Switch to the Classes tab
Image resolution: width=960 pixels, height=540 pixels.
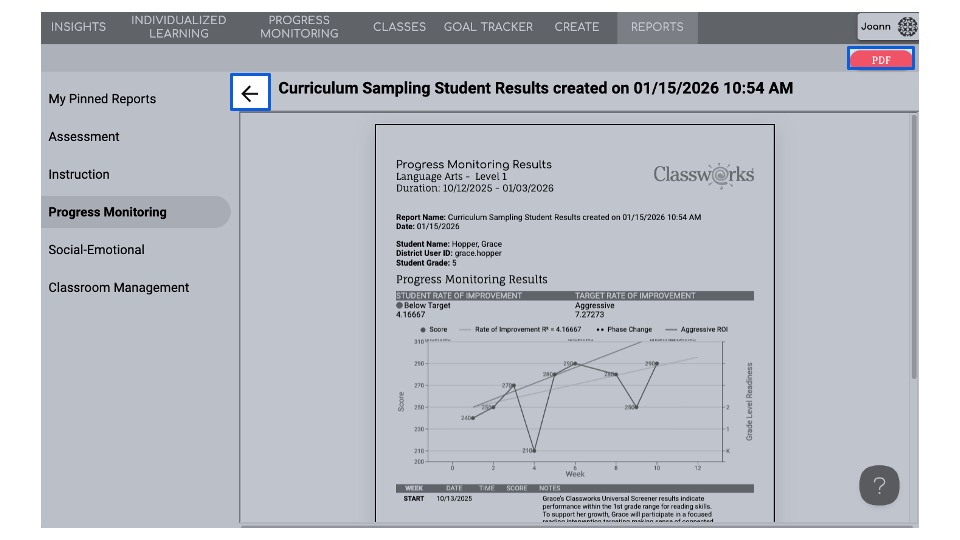pos(399,27)
